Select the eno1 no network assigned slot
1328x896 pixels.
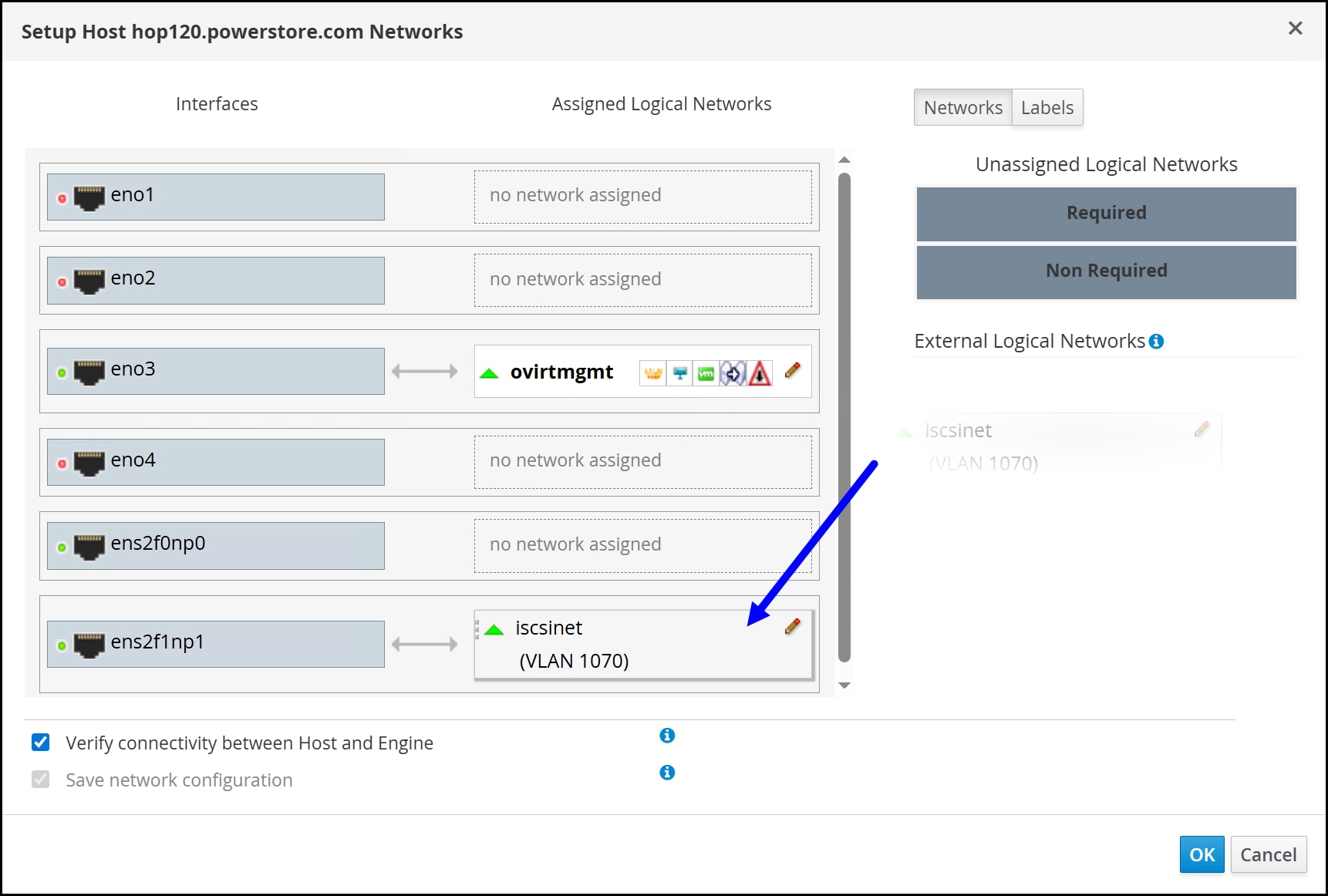[x=643, y=197]
